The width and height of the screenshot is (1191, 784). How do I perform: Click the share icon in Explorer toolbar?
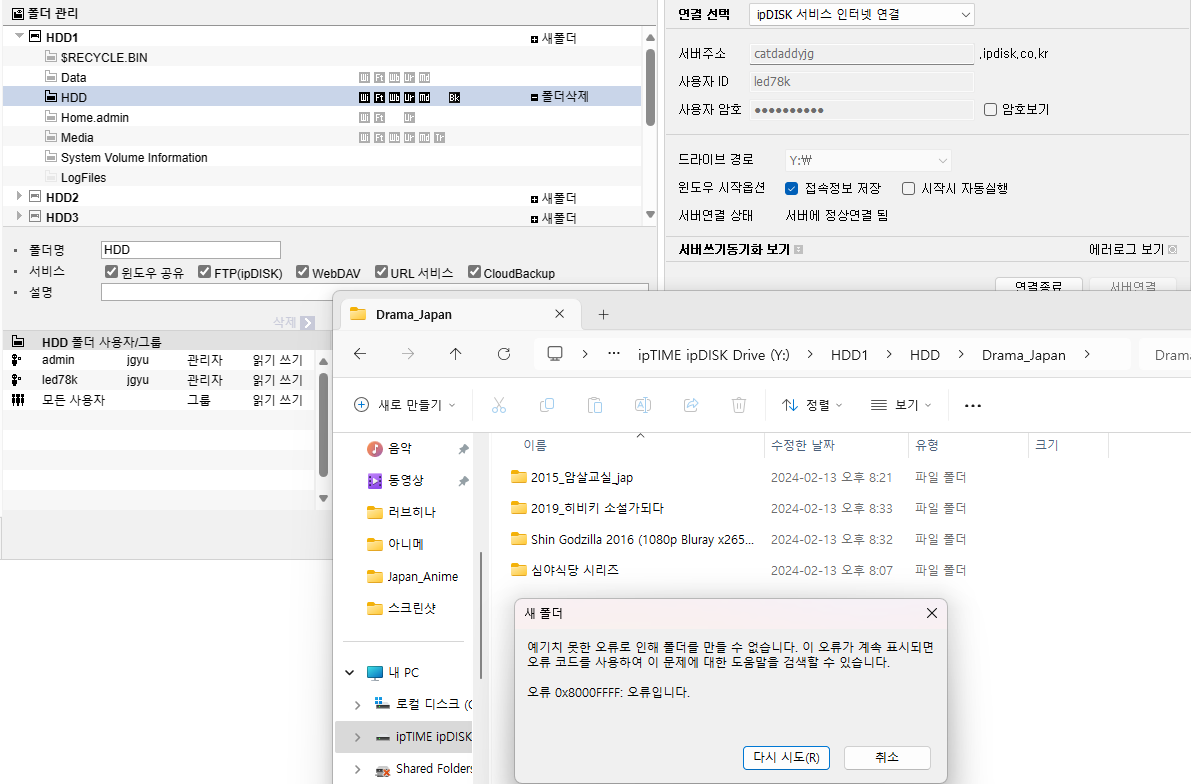click(691, 405)
